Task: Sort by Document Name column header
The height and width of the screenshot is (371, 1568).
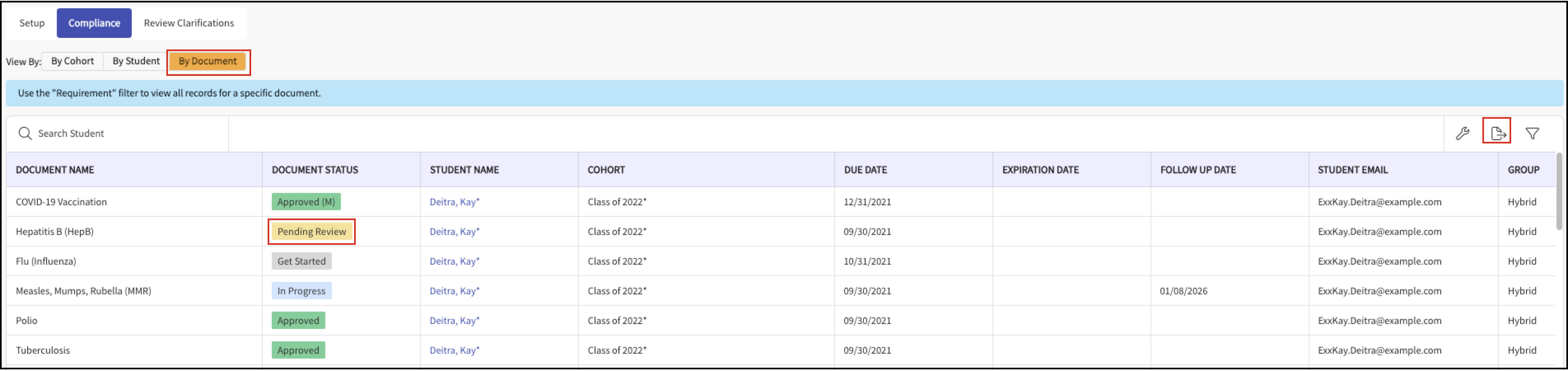Action: coord(55,170)
